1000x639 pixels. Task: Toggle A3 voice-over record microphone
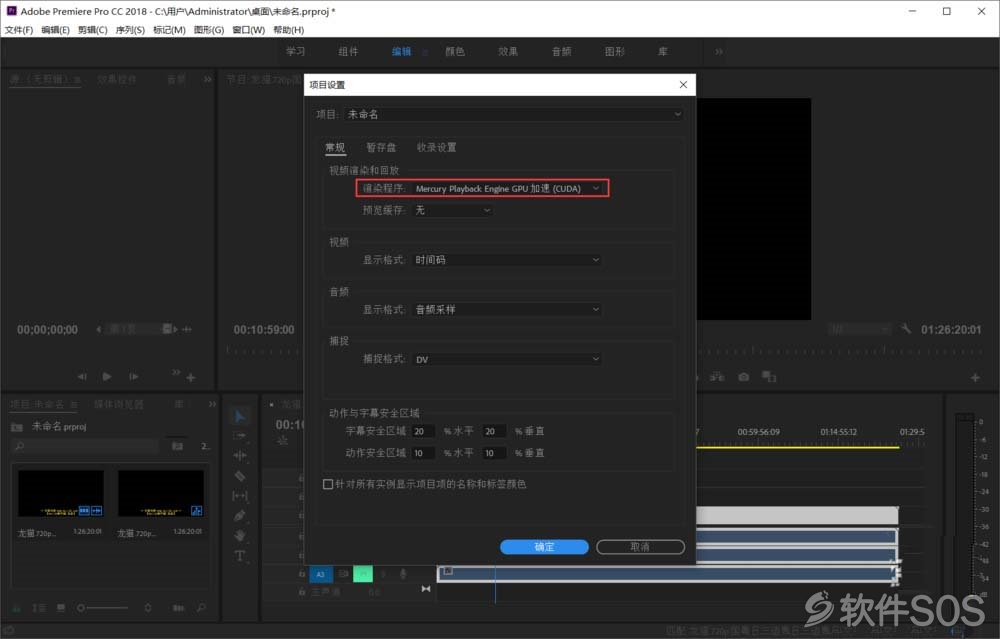pyautogui.click(x=403, y=574)
